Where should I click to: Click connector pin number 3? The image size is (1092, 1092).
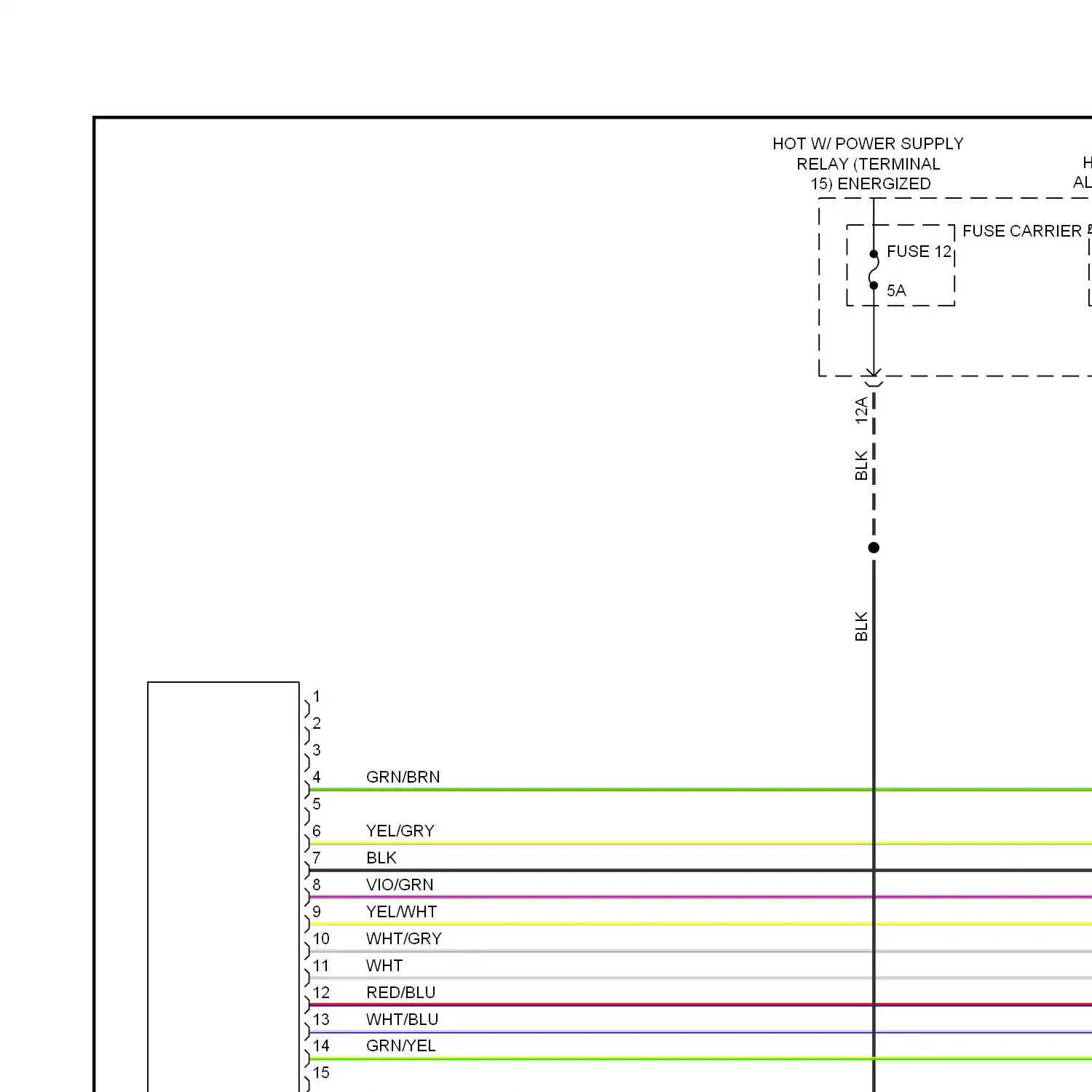[x=317, y=750]
